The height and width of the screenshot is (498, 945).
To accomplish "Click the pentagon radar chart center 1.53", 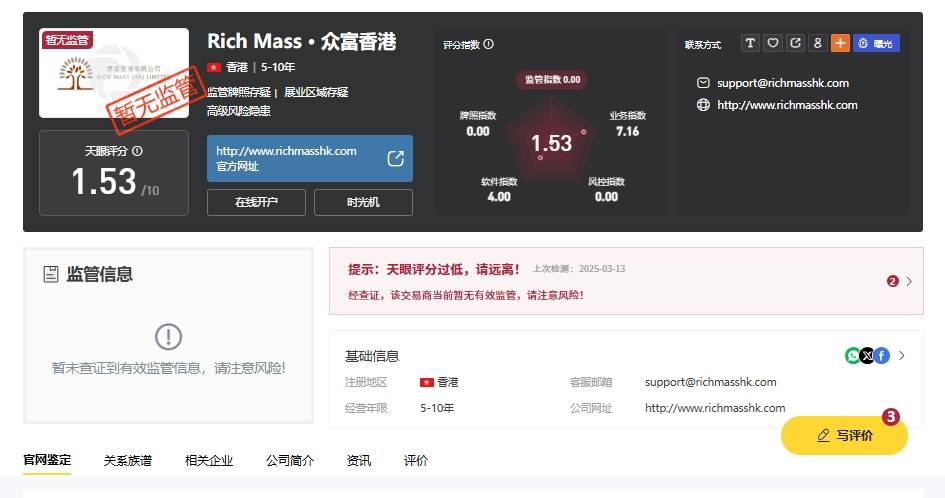I will (551, 143).
